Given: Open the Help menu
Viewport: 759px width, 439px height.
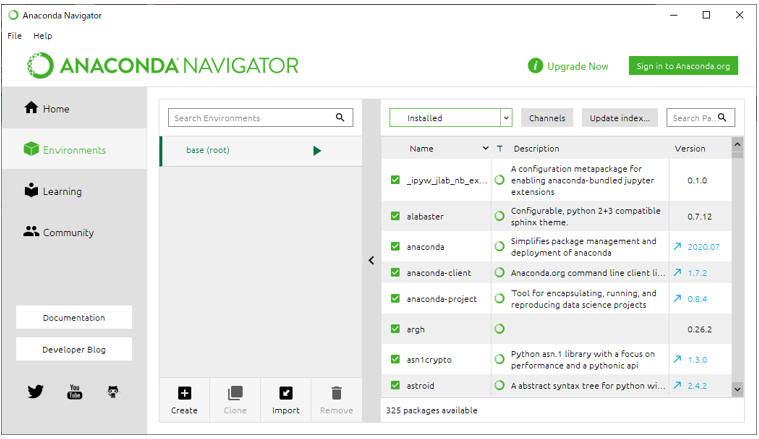Looking at the screenshot, I should point(42,36).
